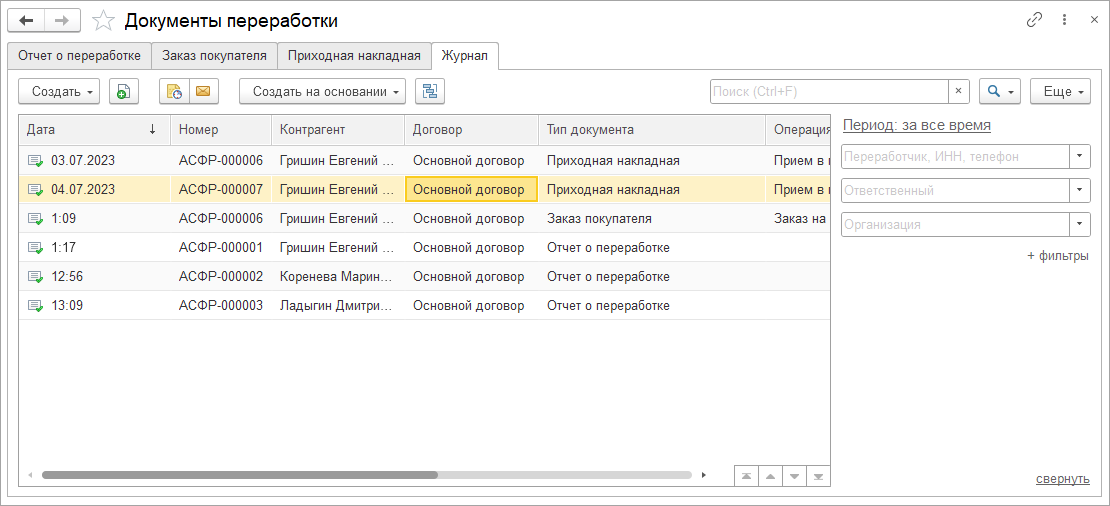Image resolution: width=1110 pixels, height=506 pixels.
Task: Click the + фильтры link
Action: coord(1057,256)
